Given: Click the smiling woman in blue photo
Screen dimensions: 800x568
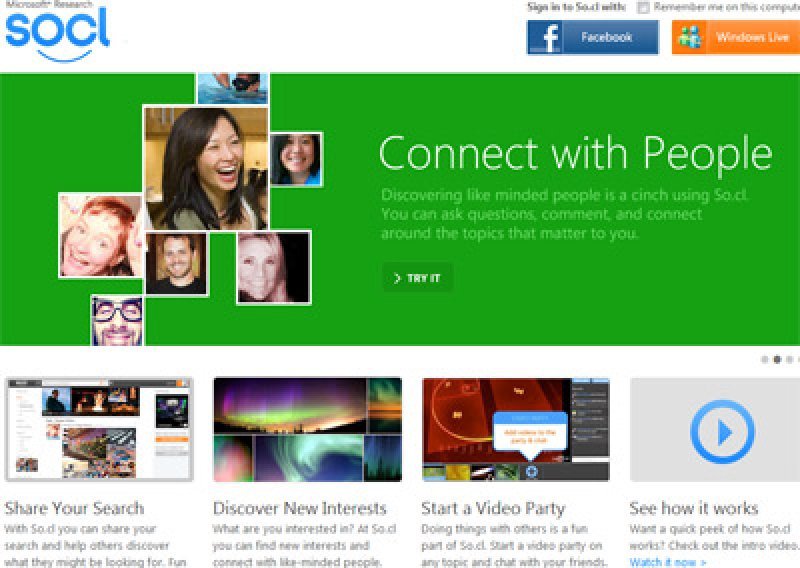Looking at the screenshot, I should pos(296,159).
